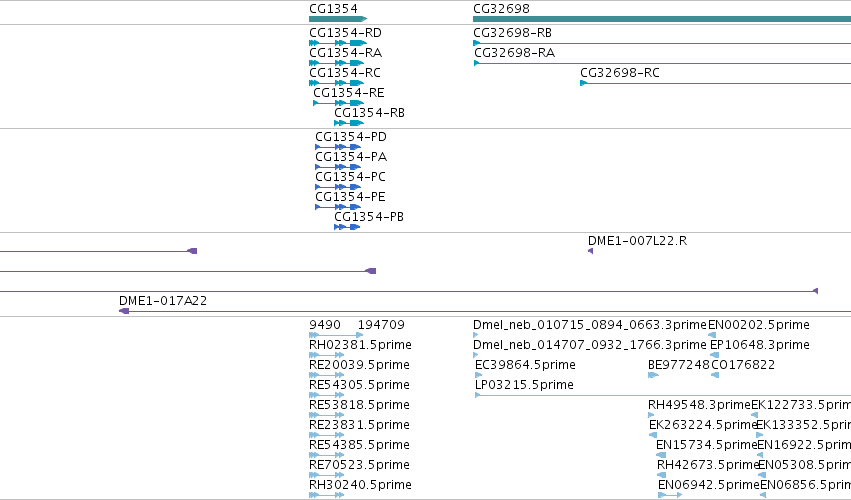
Task: Select transcript CG1354-RA glyph
Action: [x=336, y=63]
